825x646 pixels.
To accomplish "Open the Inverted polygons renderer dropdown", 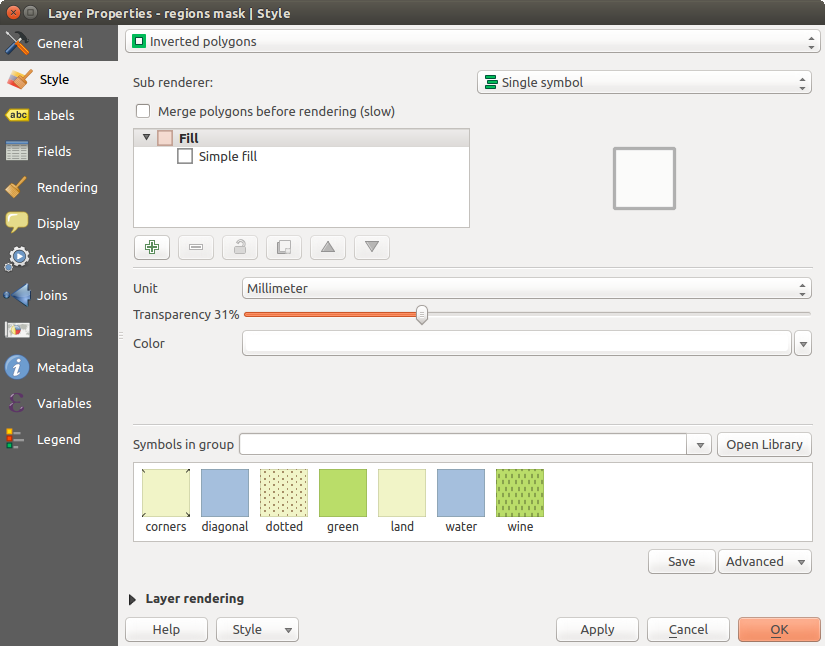I will (x=472, y=42).
